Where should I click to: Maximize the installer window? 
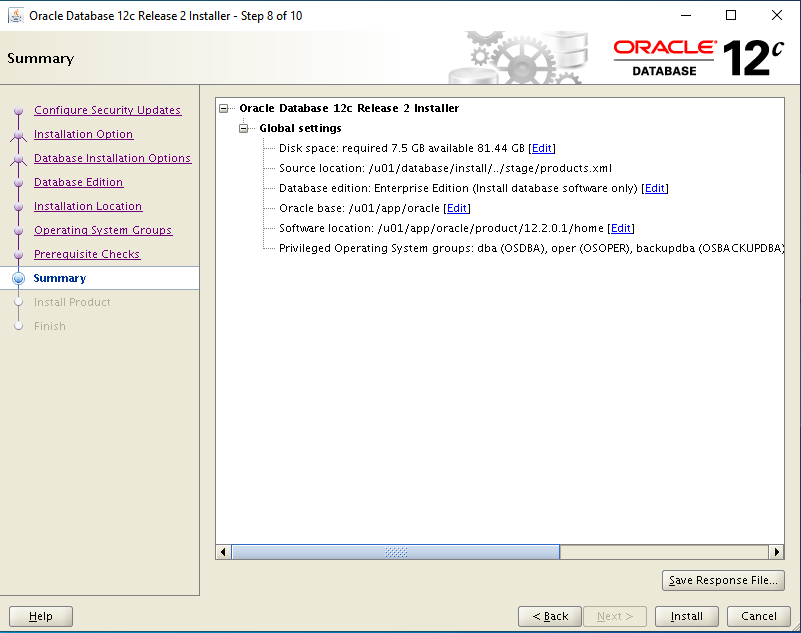click(731, 15)
